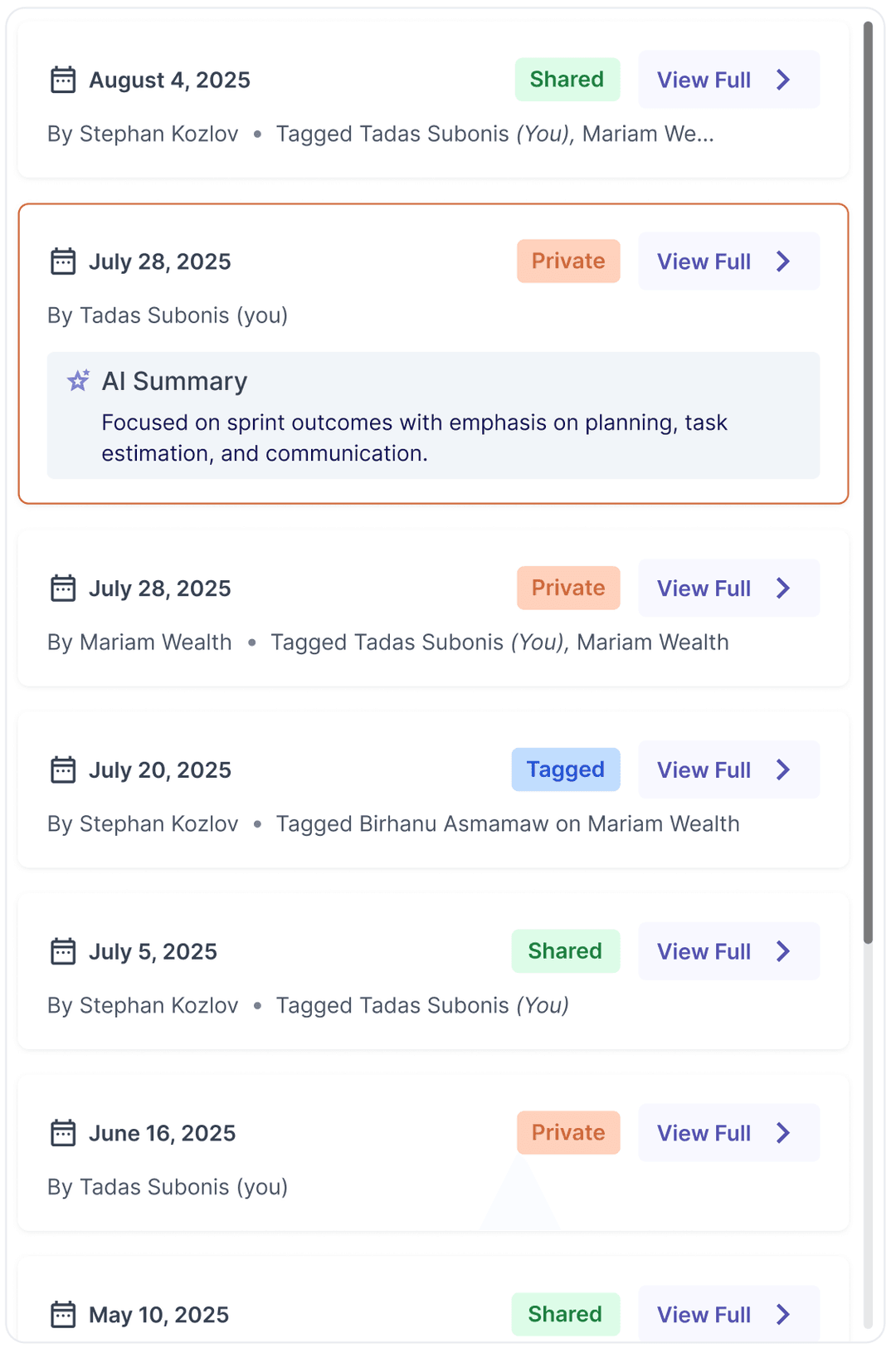Click the calendar icon beside July 28 private entry
This screenshot has width=896, height=1358.
[x=62, y=261]
